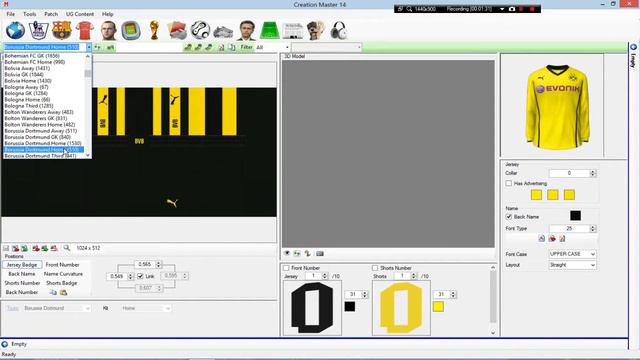Click the camera icon in the recording bar
Screen dimensions: 640x360
512,9
